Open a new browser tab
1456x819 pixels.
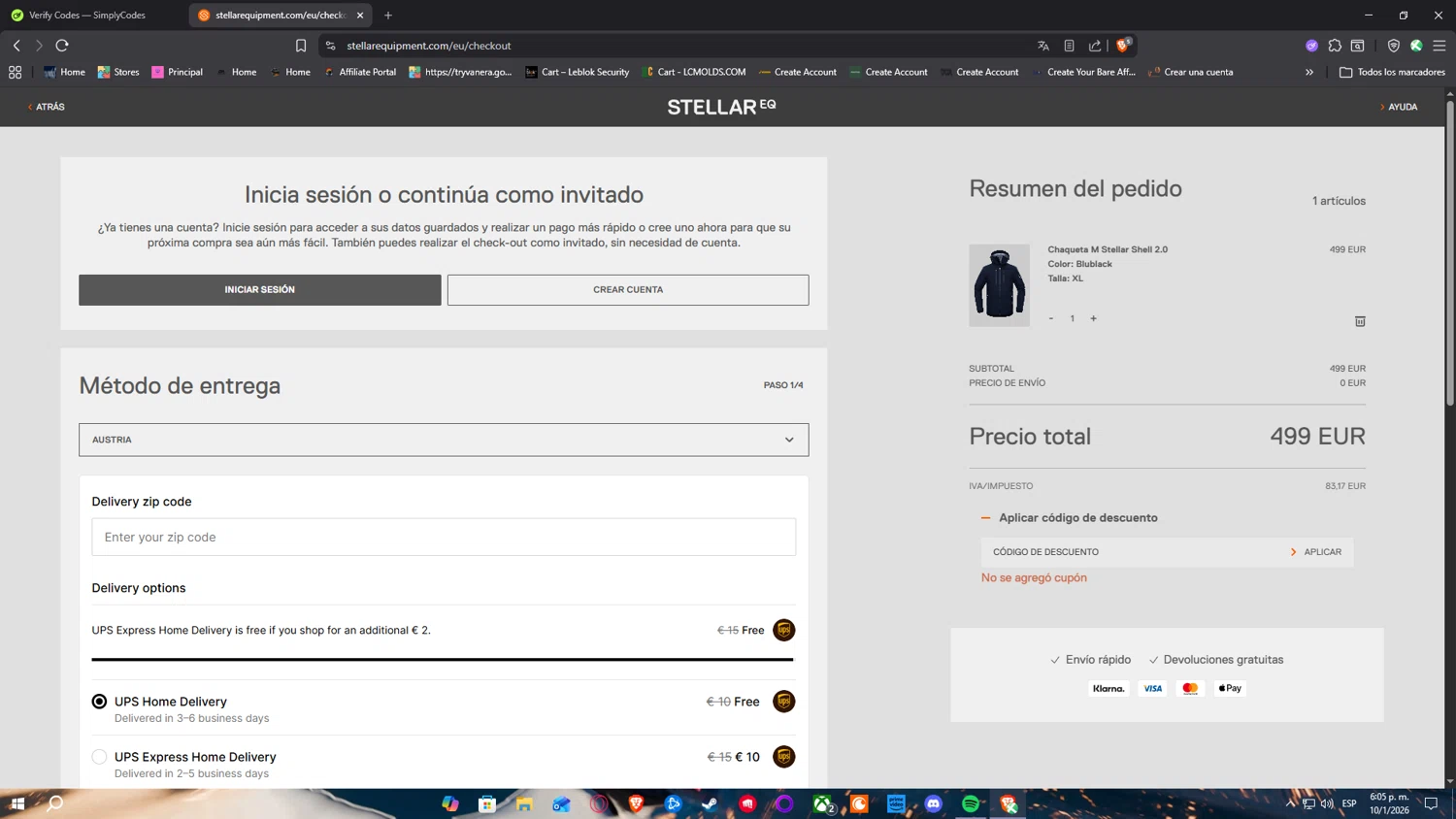click(388, 16)
